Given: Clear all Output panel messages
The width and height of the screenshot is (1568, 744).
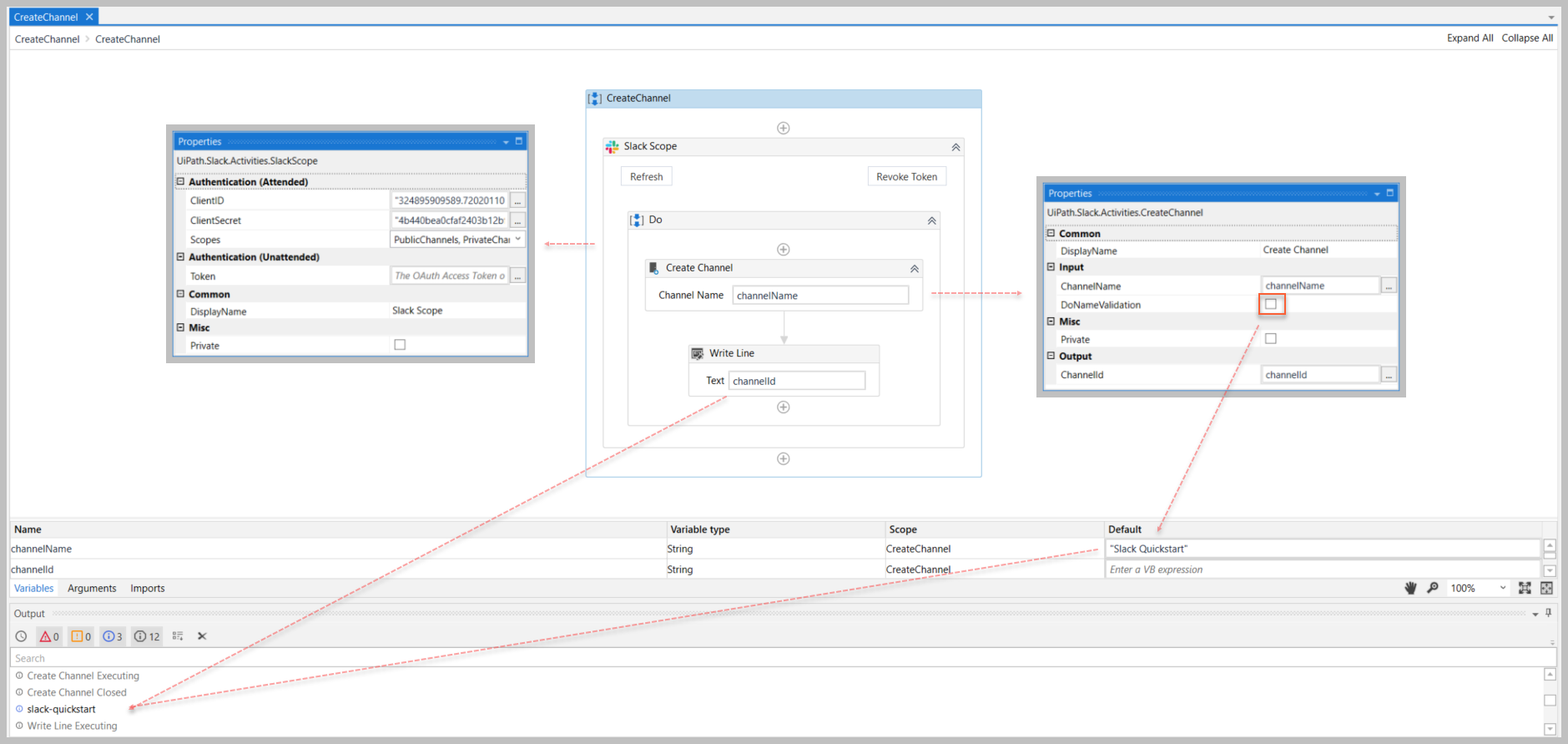Looking at the screenshot, I should [x=202, y=636].
